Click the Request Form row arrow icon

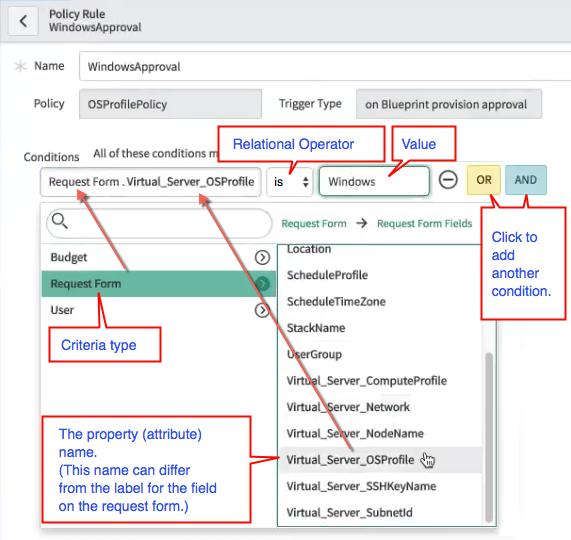tap(263, 284)
